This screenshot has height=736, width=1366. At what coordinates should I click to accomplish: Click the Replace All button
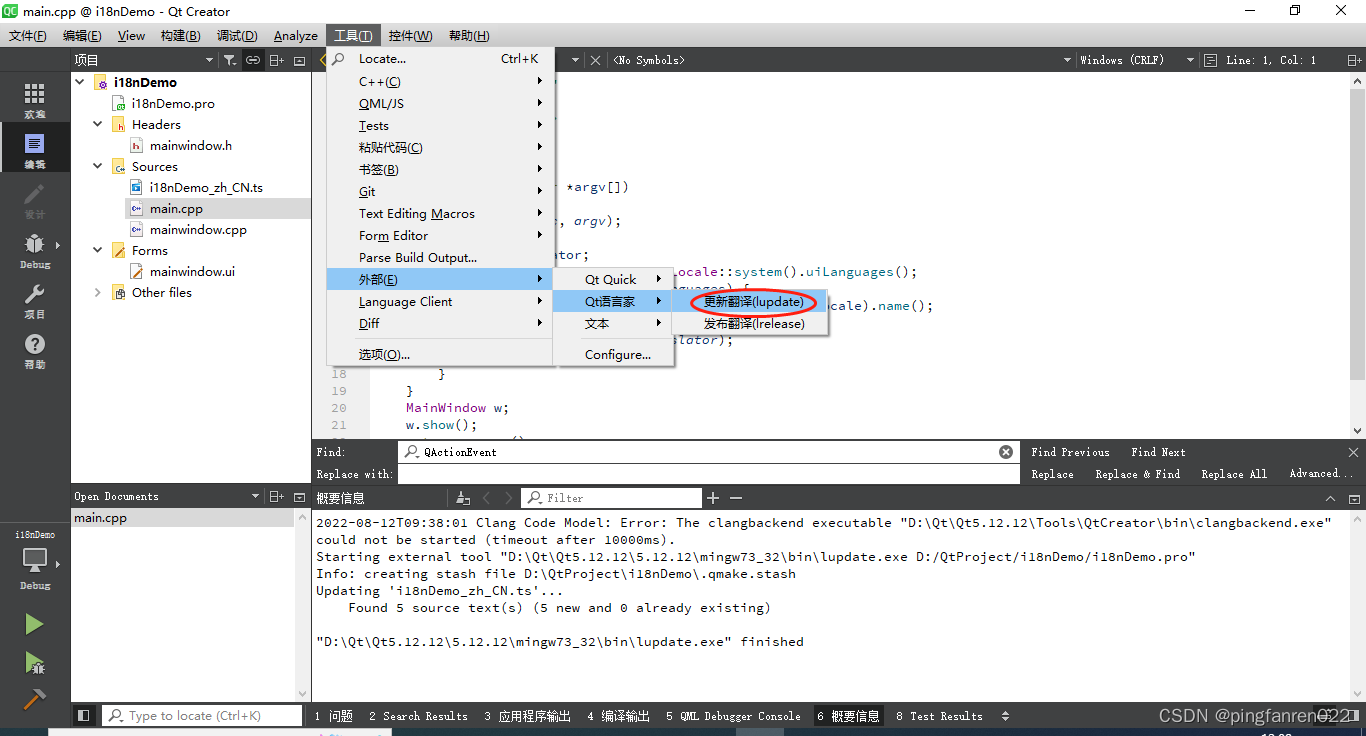tap(1233, 474)
